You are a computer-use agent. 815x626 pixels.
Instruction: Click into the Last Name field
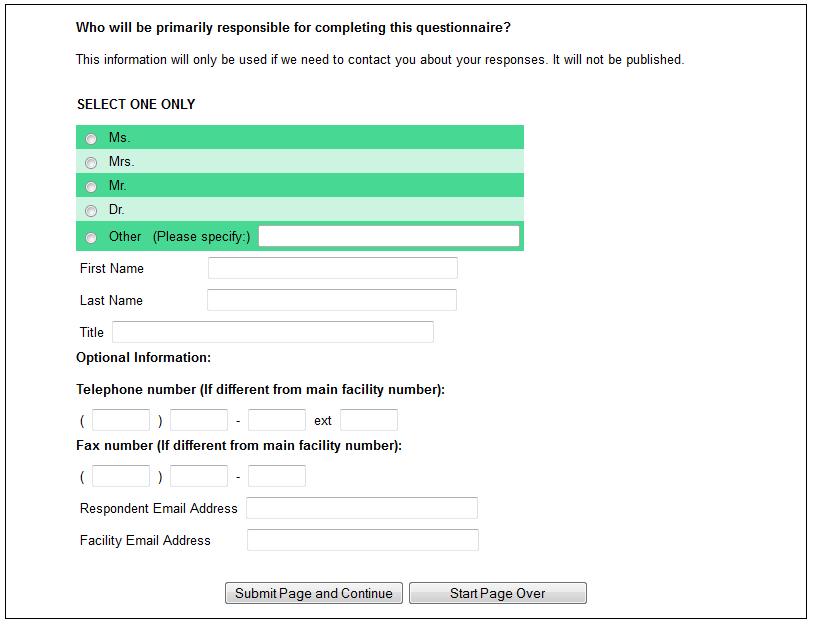(x=331, y=300)
